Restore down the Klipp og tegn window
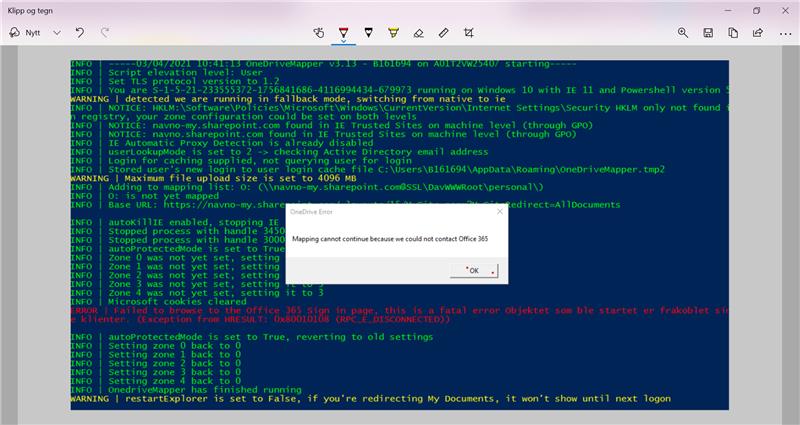The width and height of the screenshot is (800, 425). pyautogui.click(x=757, y=11)
